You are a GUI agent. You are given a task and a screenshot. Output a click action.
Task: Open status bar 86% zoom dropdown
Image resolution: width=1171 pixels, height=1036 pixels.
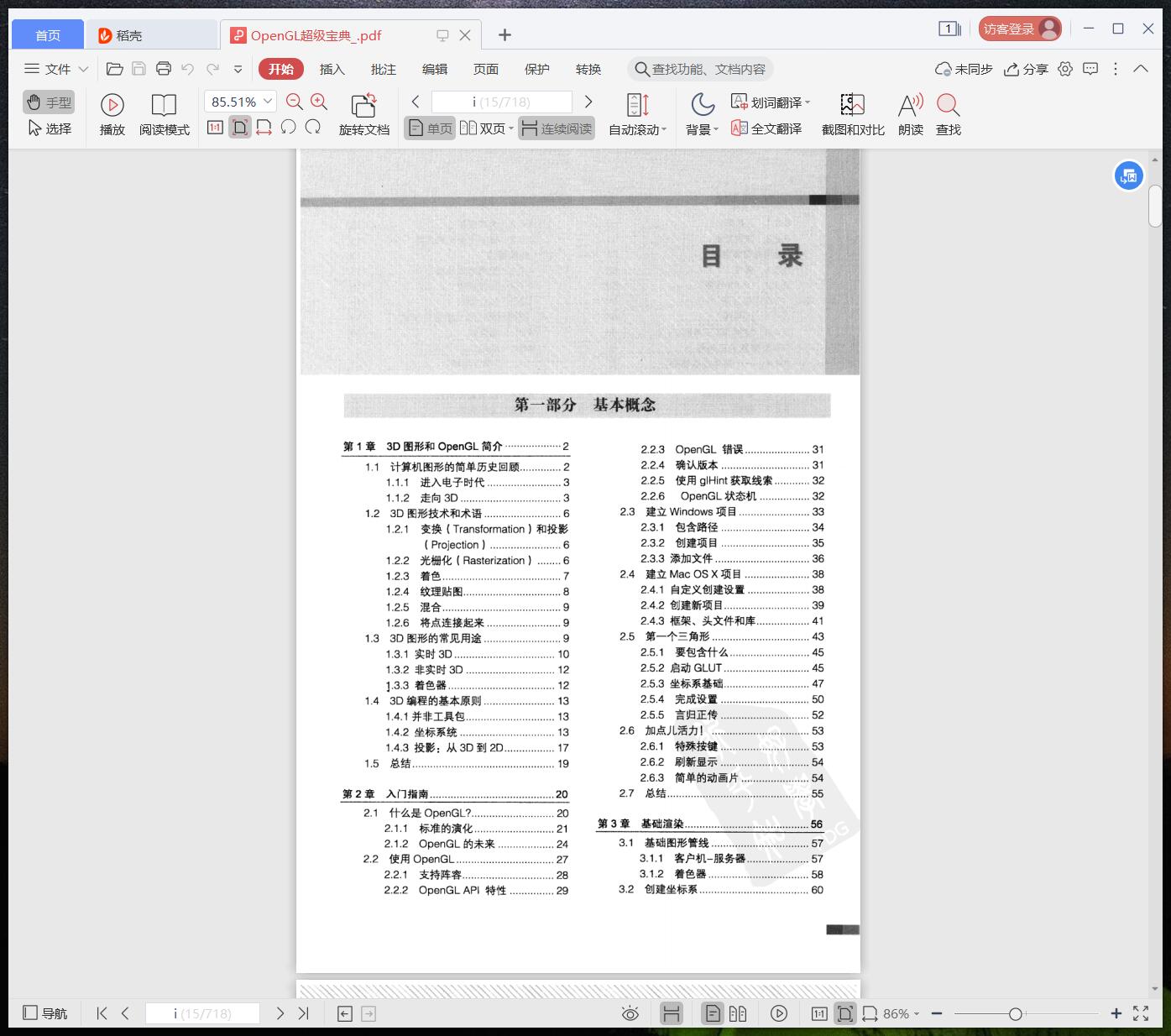[902, 1013]
